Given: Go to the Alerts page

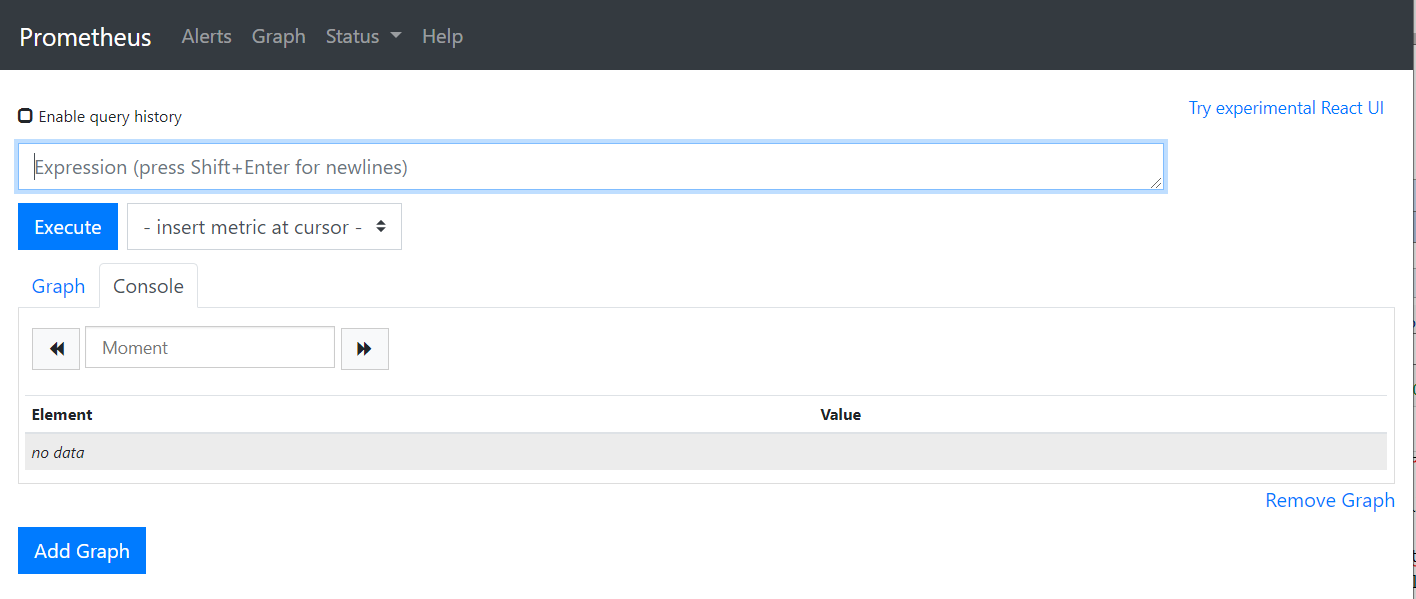Looking at the screenshot, I should point(206,36).
